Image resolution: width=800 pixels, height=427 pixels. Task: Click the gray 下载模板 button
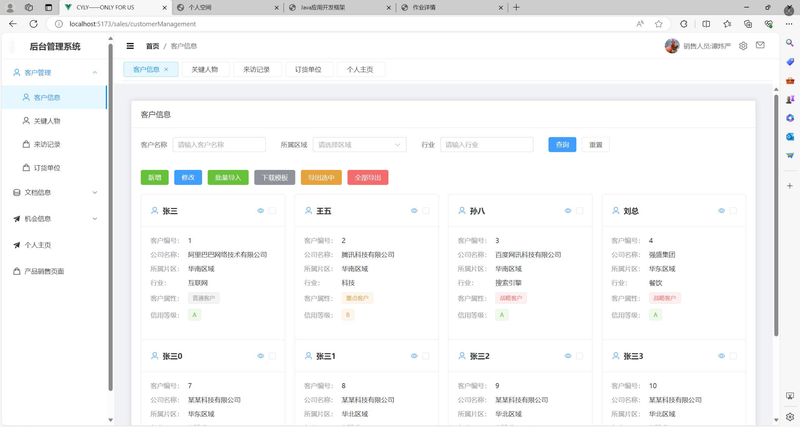click(274, 178)
